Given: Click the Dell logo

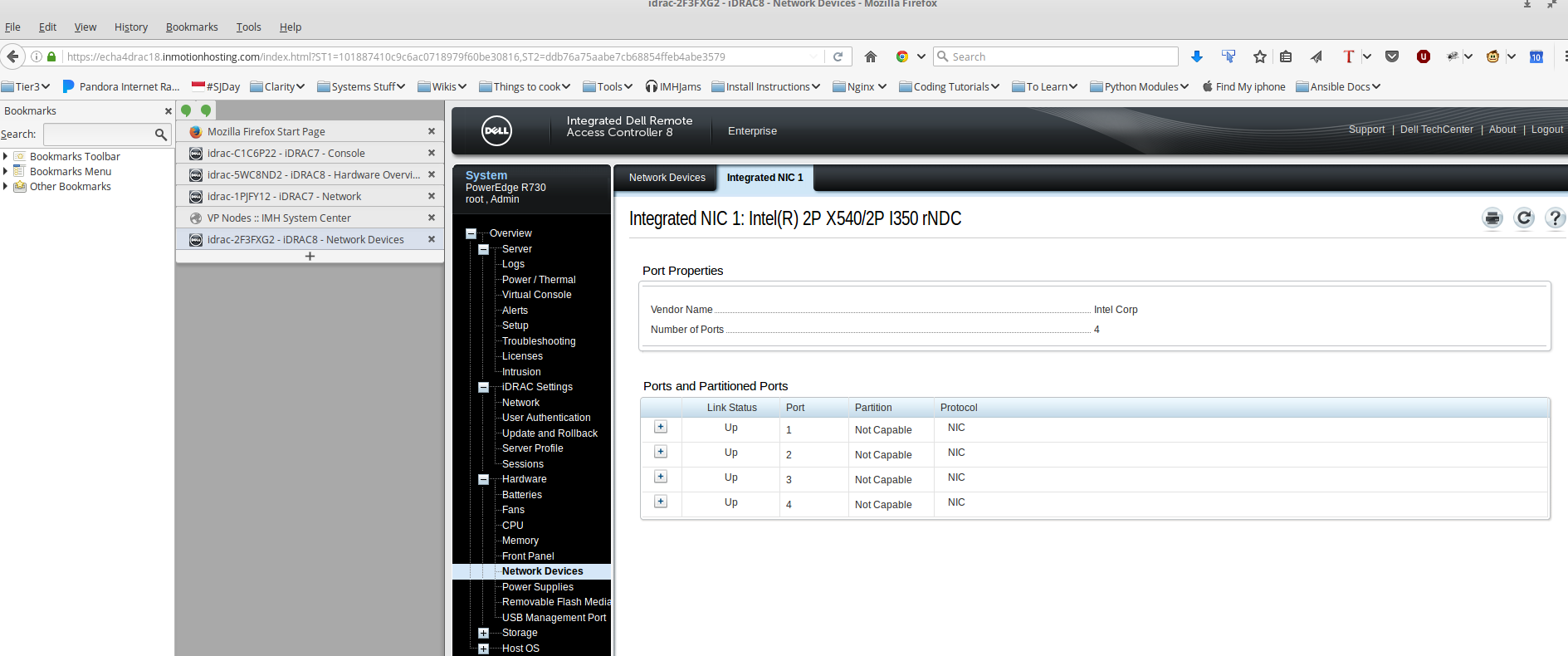Looking at the screenshot, I should coord(496,130).
